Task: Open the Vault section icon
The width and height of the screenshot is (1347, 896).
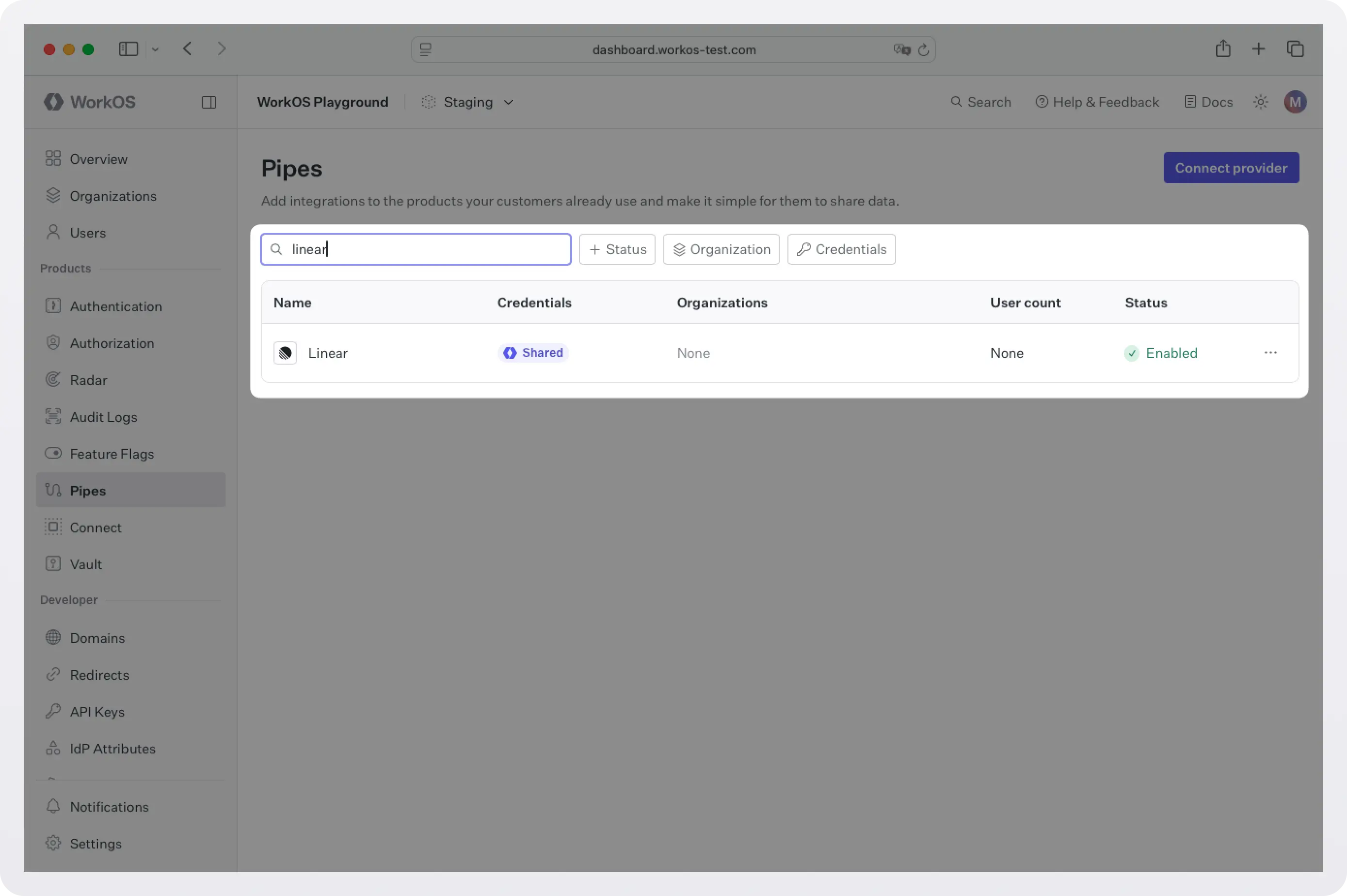Action: pyautogui.click(x=53, y=564)
